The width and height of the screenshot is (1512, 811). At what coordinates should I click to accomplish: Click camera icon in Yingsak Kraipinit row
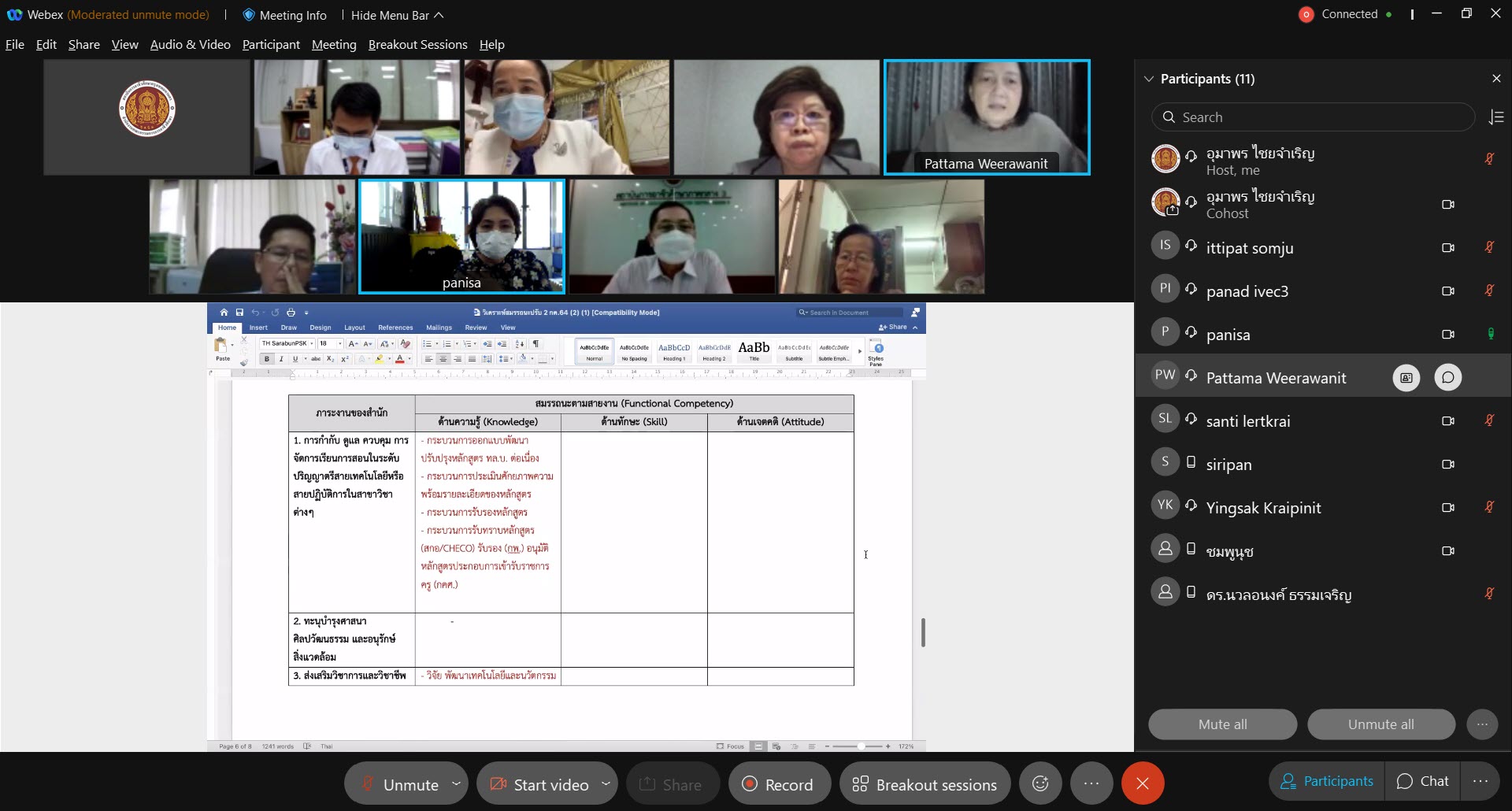(1447, 508)
